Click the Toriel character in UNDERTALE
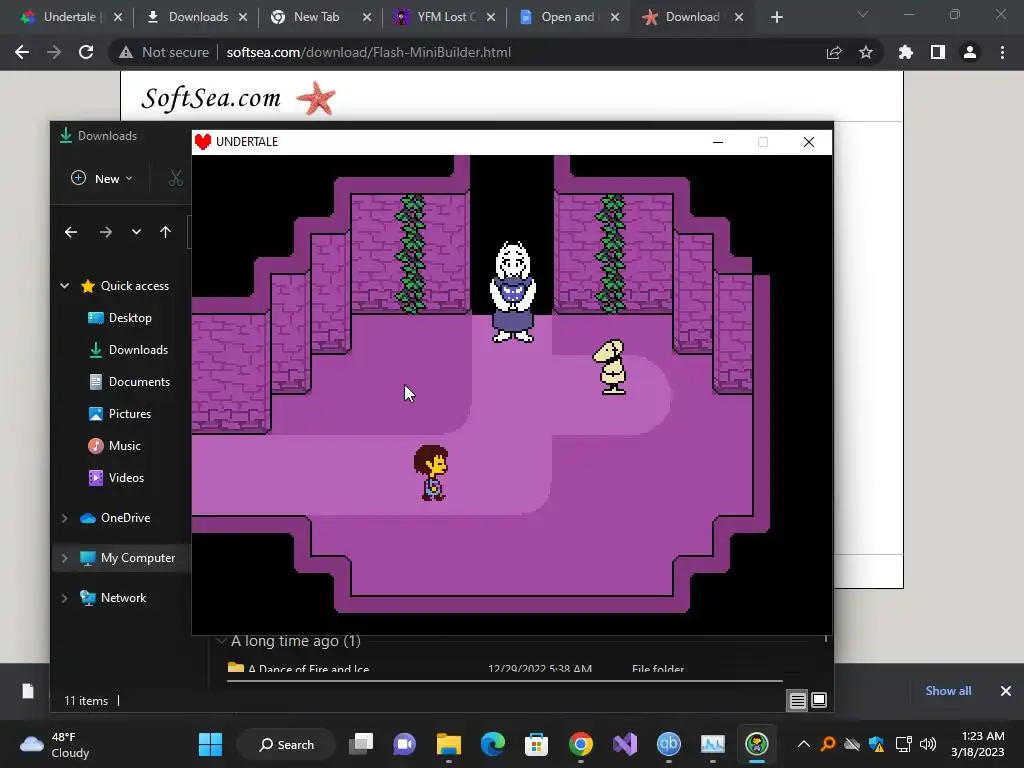The height and width of the screenshot is (768, 1024). coord(513,292)
